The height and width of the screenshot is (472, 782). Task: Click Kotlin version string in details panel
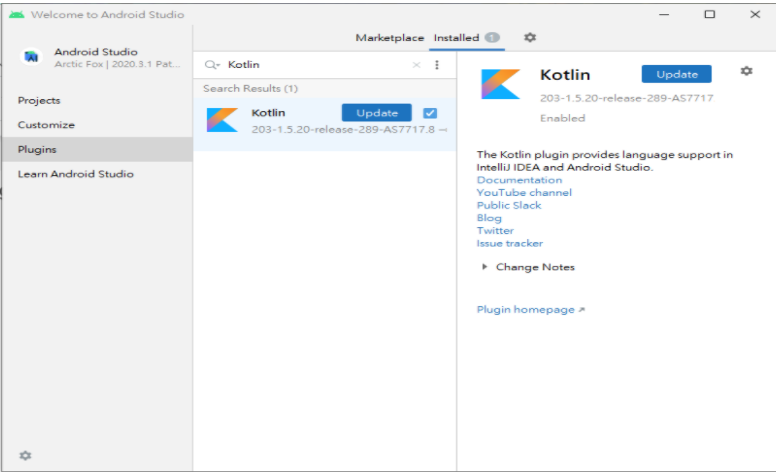(x=627, y=98)
